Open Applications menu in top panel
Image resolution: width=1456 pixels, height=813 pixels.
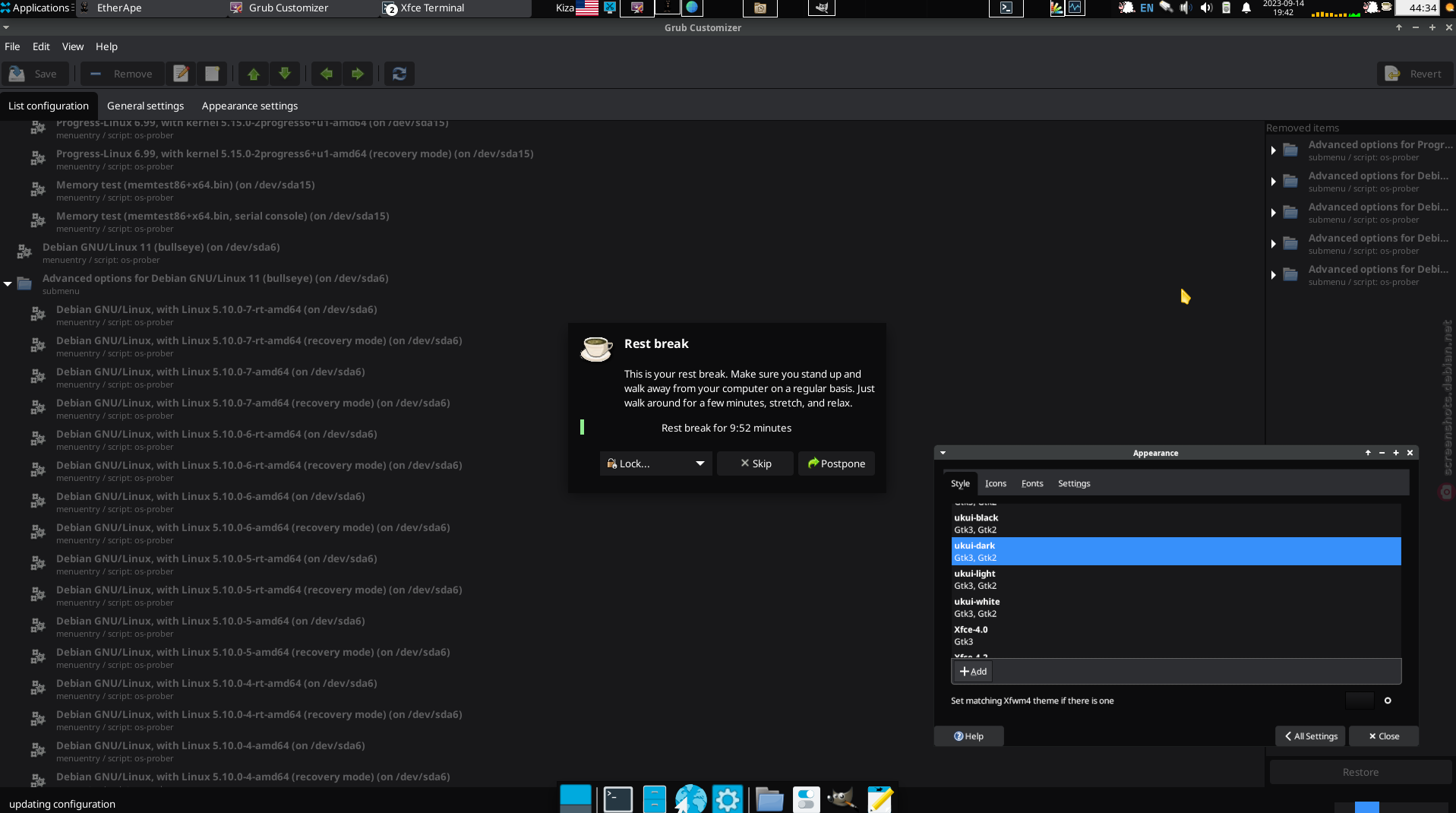click(x=36, y=8)
